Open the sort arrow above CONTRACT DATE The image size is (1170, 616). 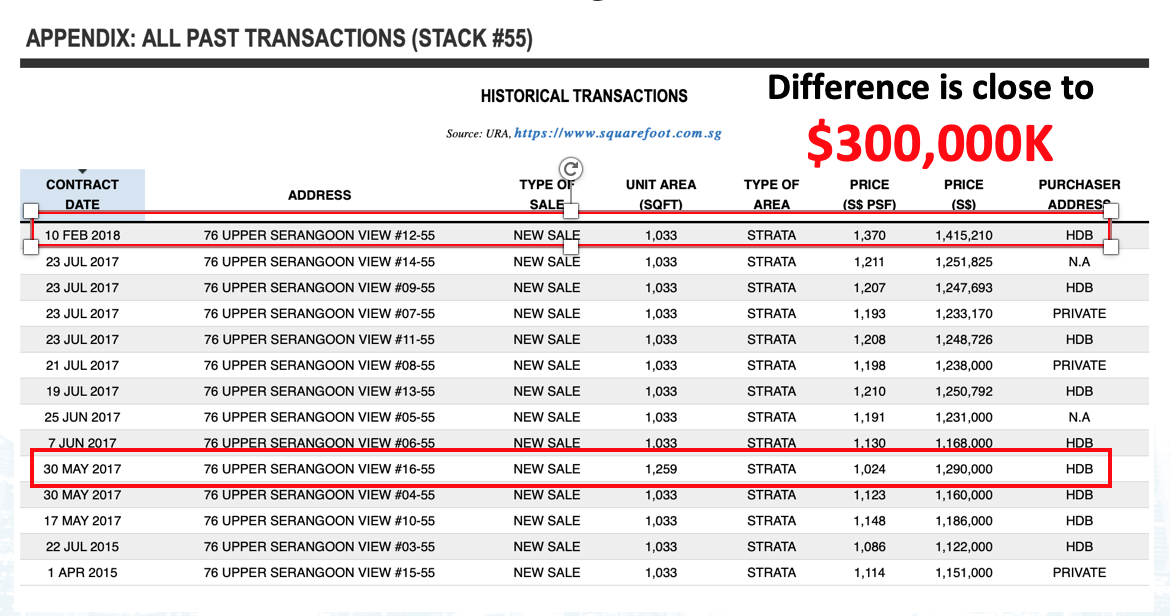click(x=83, y=172)
